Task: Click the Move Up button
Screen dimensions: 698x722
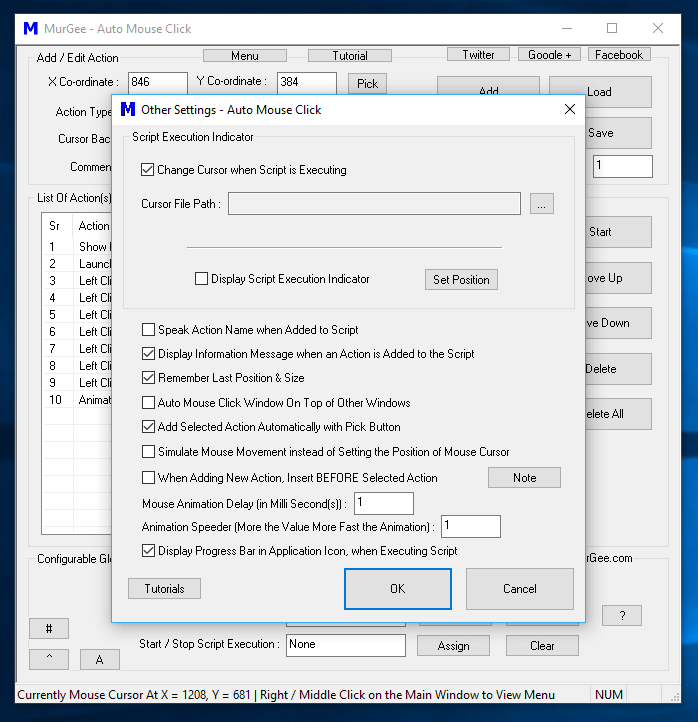Action: 618,278
